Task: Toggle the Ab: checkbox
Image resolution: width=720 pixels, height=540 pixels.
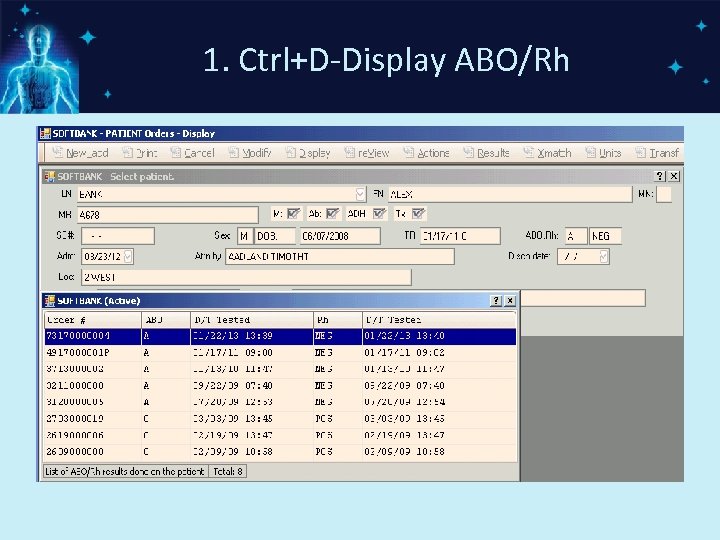Action: pos(332,214)
